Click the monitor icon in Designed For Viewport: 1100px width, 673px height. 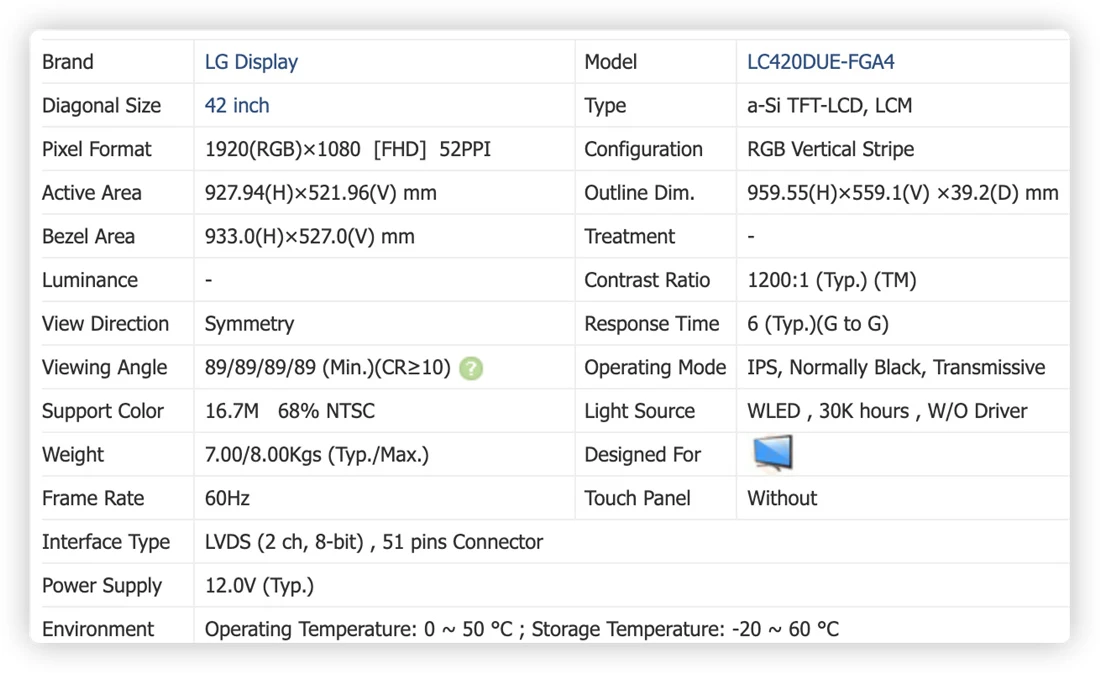(772, 453)
